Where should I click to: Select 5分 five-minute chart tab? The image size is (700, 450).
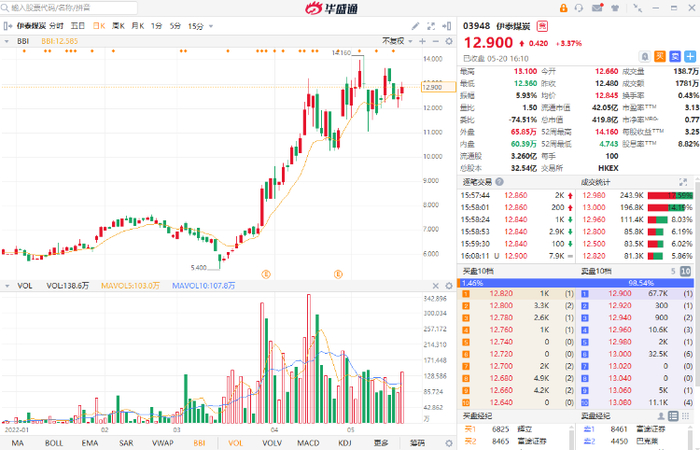(175, 26)
